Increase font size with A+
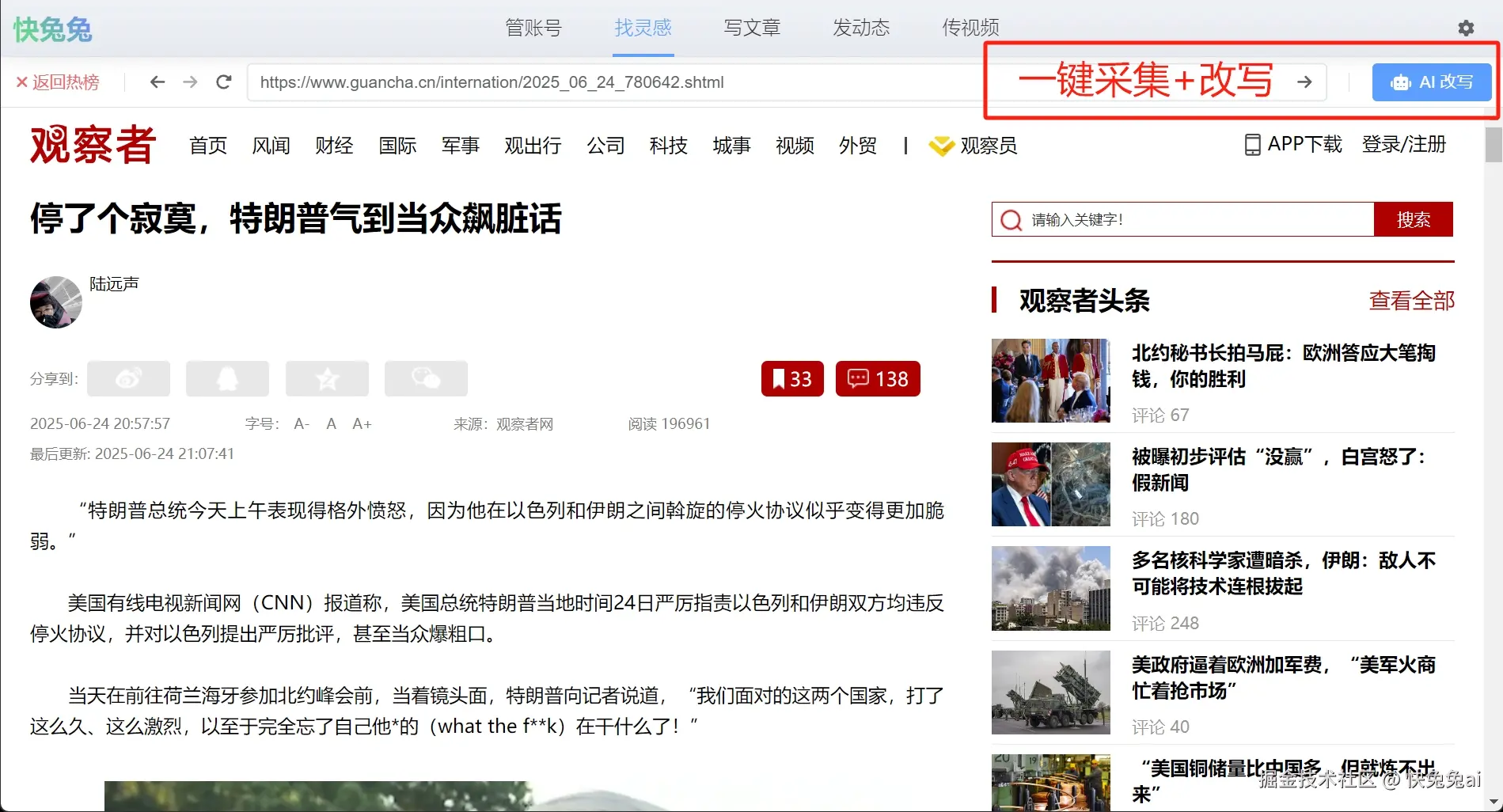1503x812 pixels. tap(362, 423)
